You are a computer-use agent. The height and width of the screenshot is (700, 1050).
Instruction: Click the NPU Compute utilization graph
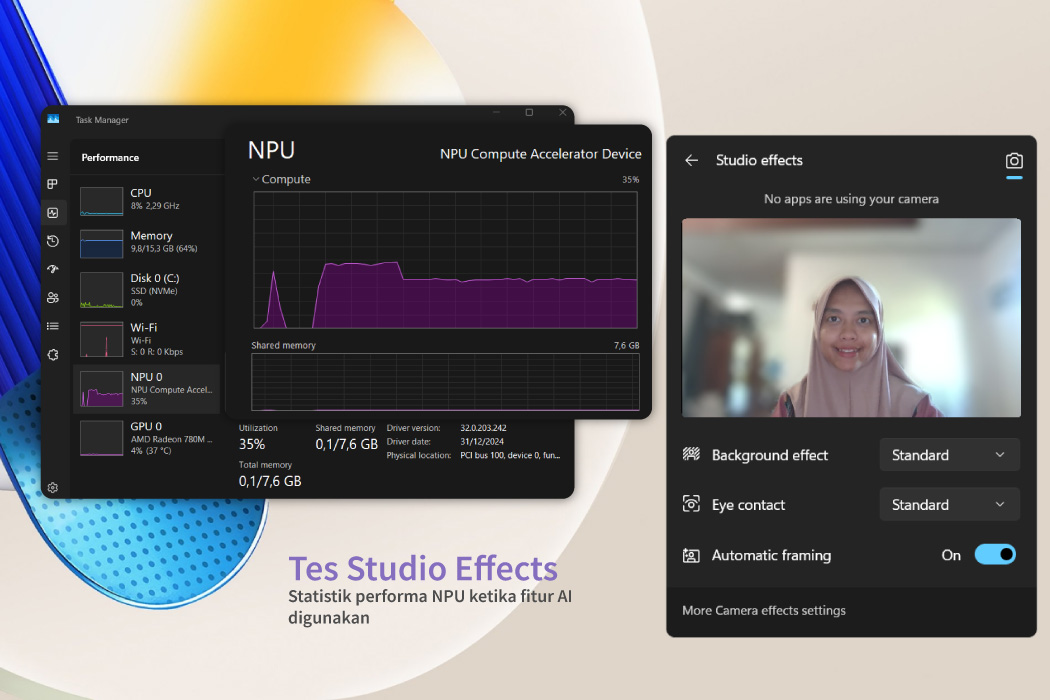click(x=445, y=260)
